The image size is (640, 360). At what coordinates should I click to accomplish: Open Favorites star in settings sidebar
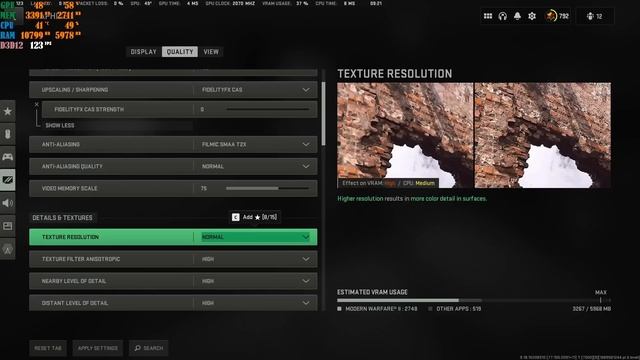[x=8, y=111]
